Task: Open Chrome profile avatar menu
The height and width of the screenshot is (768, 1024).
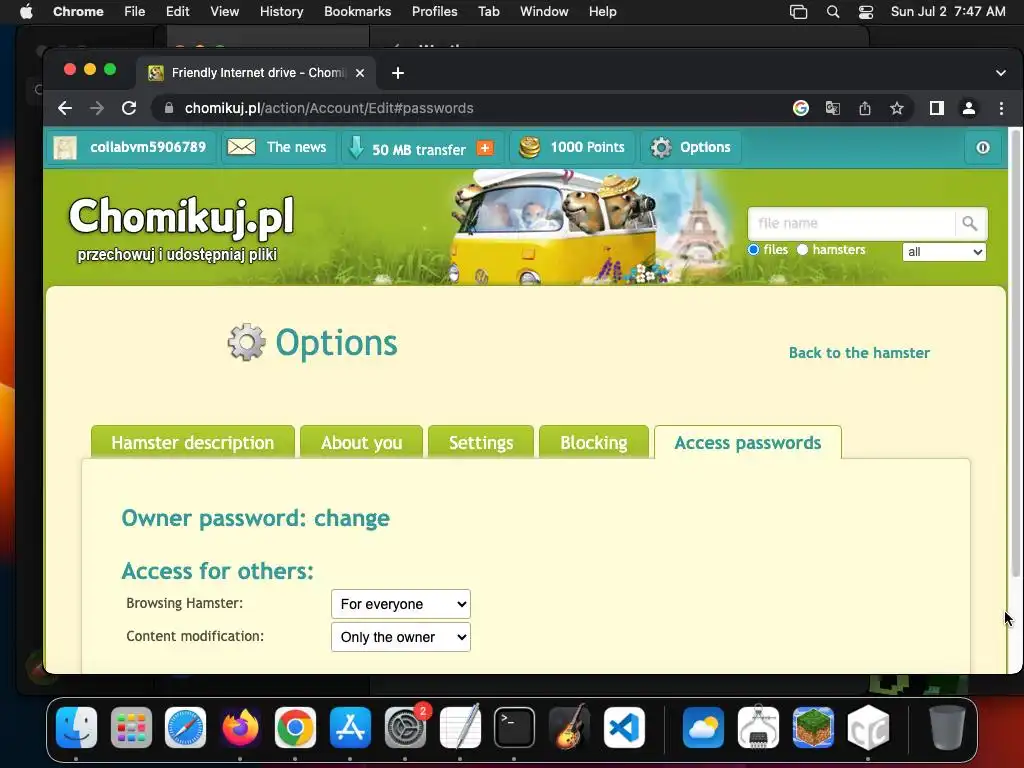Action: pos(968,108)
